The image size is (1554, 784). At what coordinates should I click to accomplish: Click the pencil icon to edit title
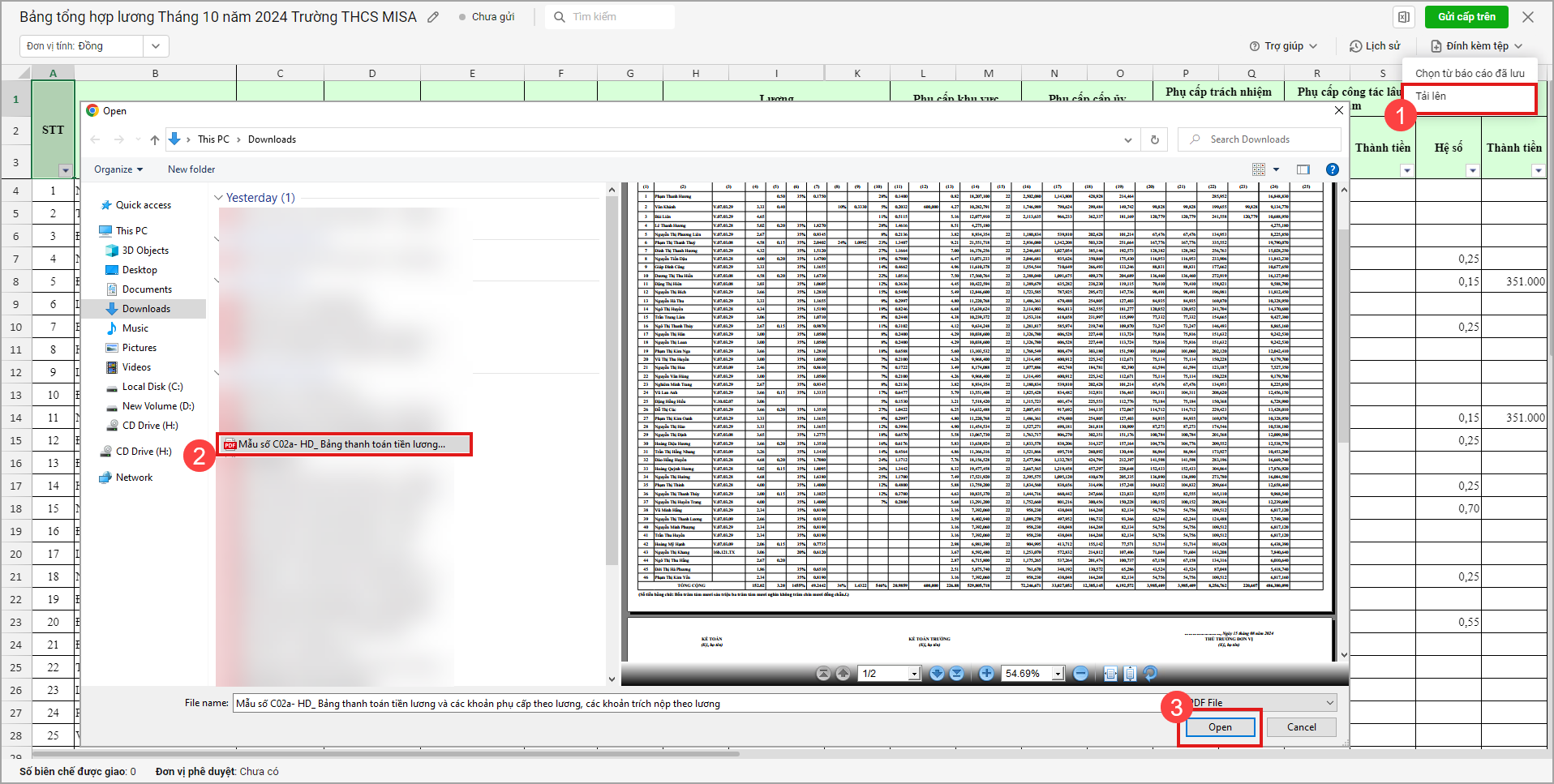tap(434, 17)
